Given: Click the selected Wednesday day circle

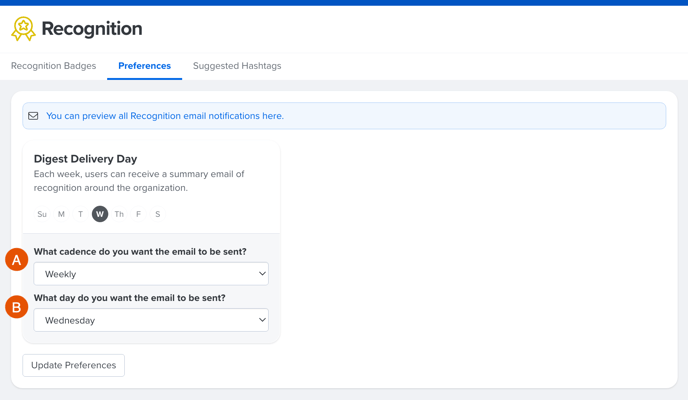Looking at the screenshot, I should coord(100,214).
